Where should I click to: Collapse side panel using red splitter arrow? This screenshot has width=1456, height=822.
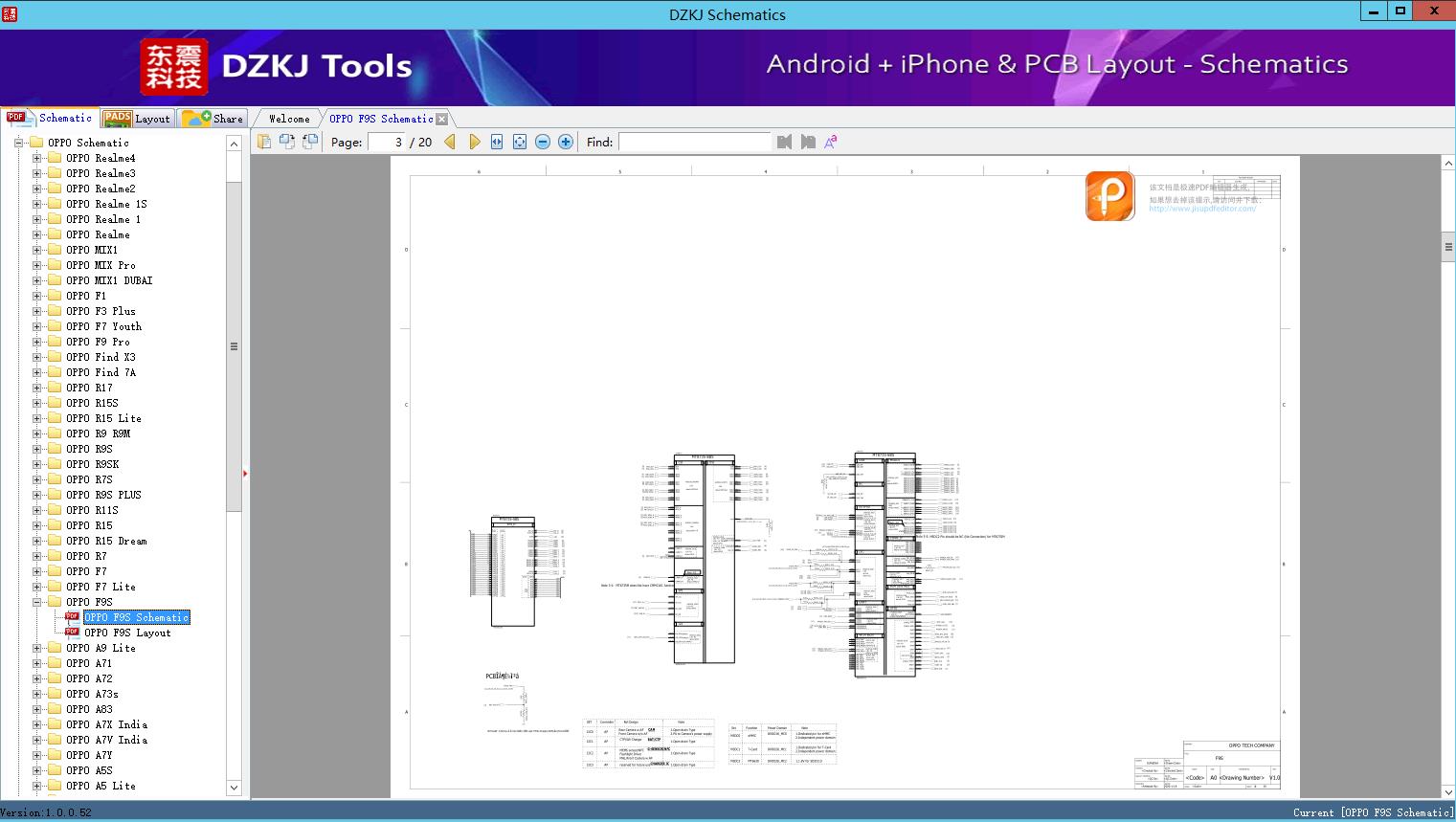[x=245, y=474]
